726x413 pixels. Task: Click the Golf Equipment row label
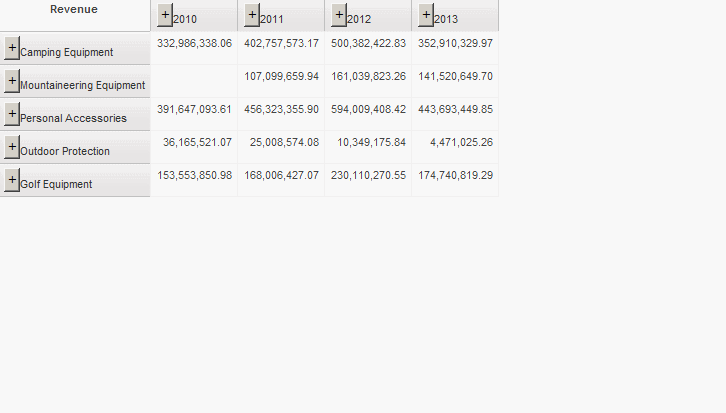56,184
